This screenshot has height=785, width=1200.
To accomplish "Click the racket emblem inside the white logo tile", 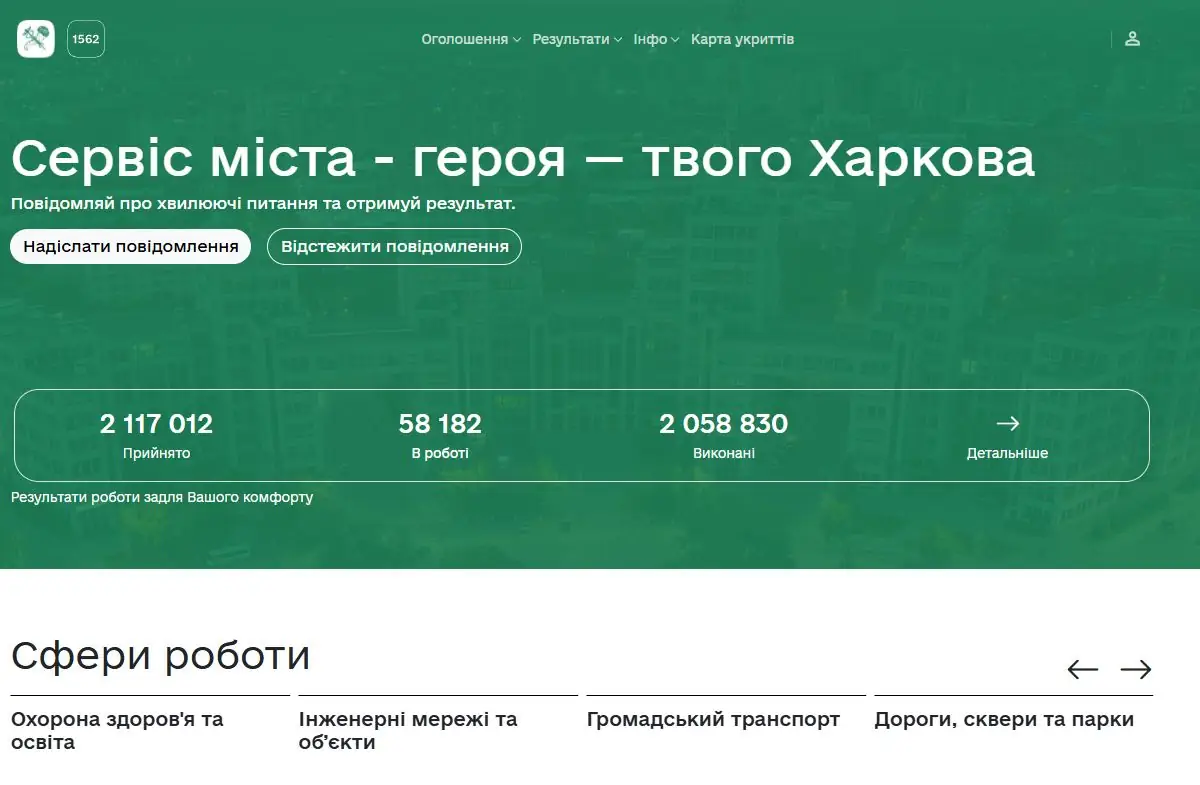I will coord(35,39).
